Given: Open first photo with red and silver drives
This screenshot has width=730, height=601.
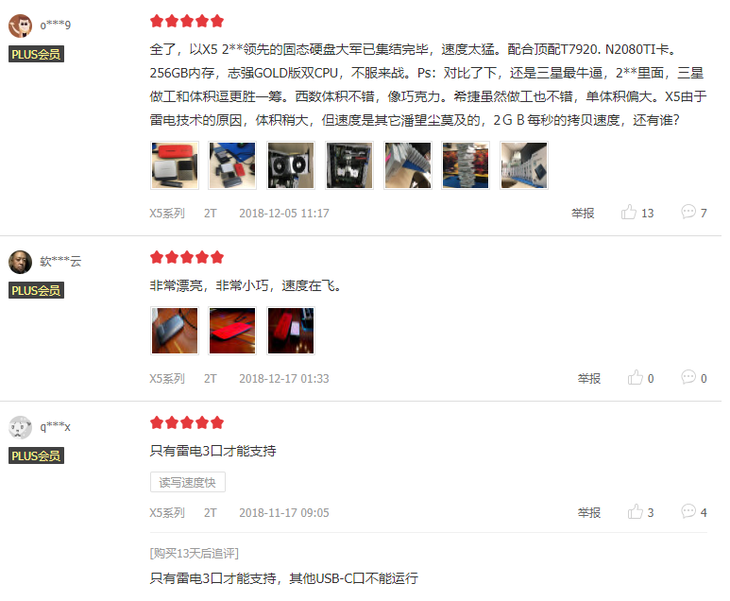Looking at the screenshot, I should click(175, 165).
